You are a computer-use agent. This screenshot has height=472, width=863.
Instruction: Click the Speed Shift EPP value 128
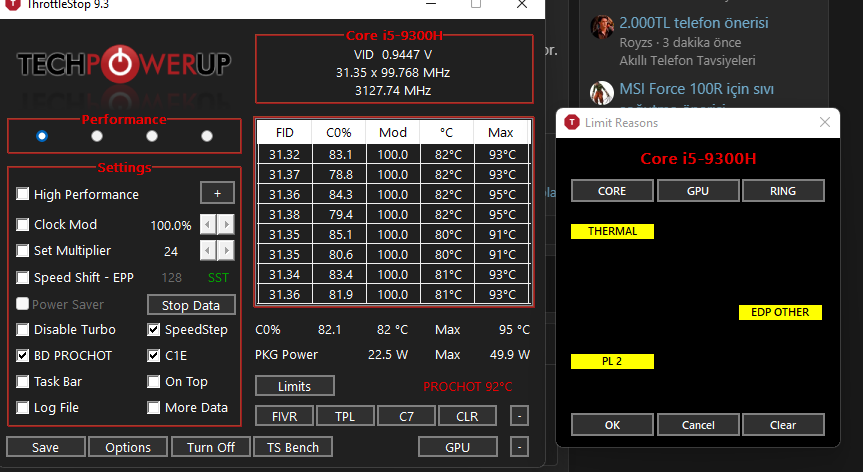click(171, 278)
